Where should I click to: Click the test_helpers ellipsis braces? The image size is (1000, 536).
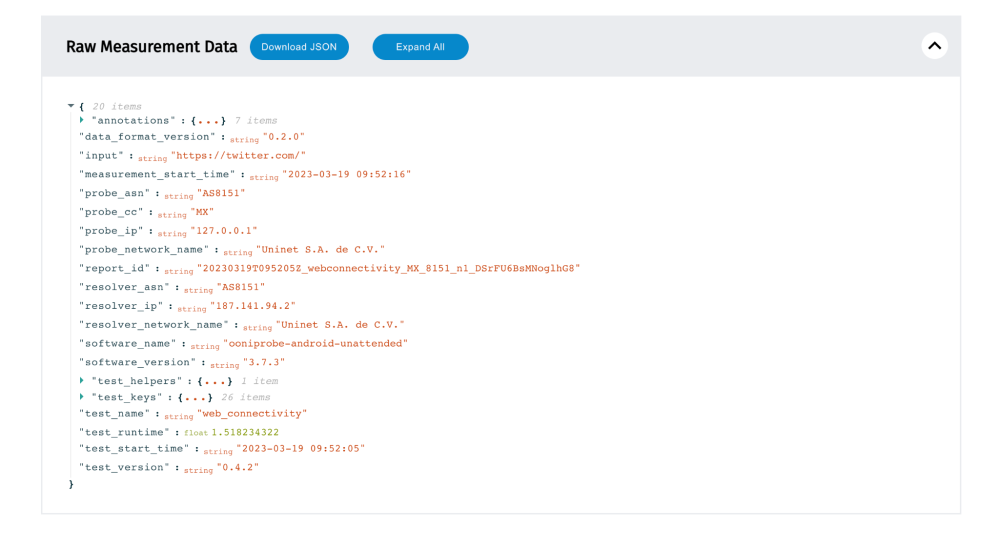(x=215, y=381)
